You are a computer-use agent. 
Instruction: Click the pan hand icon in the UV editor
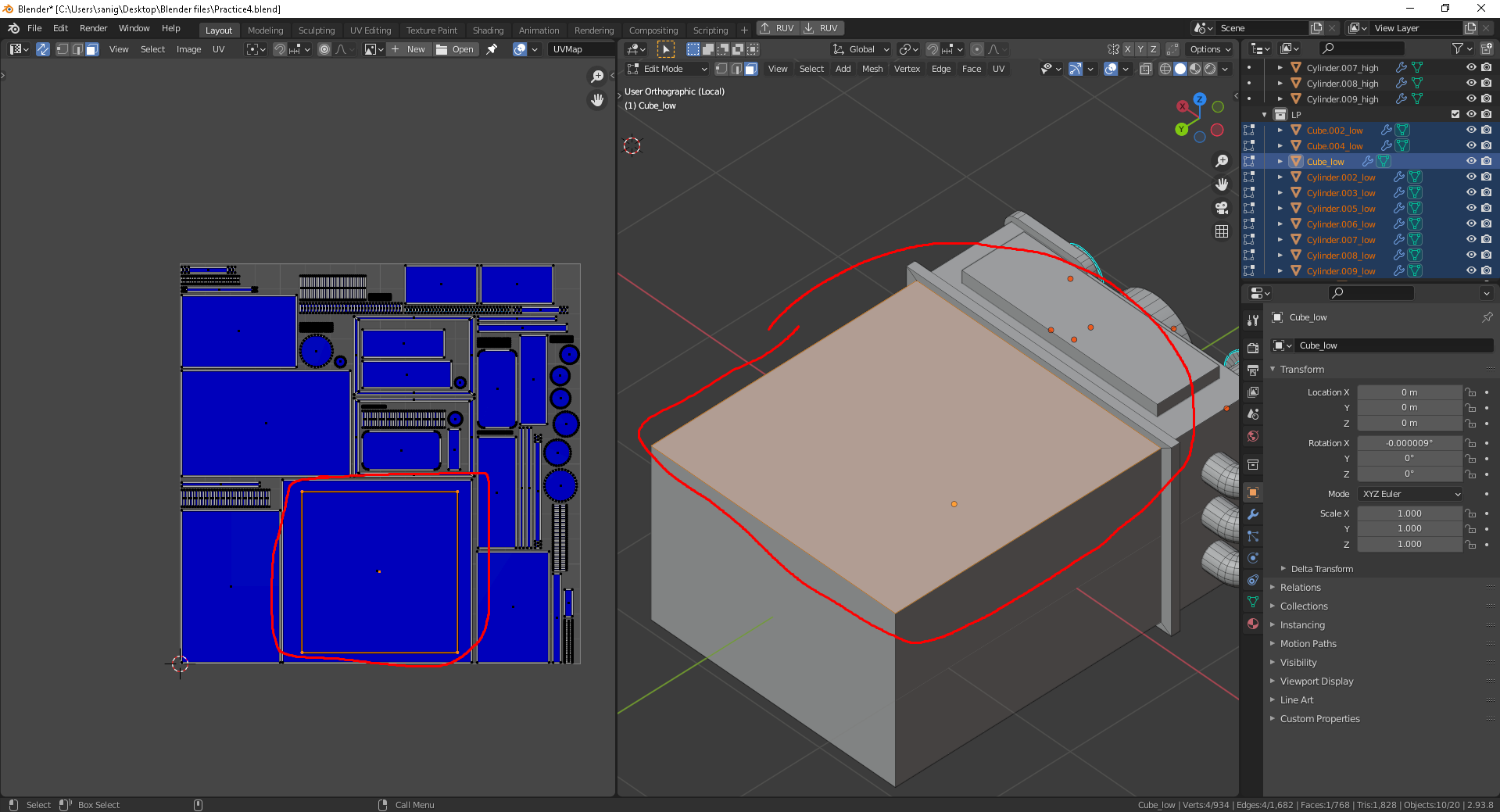(x=597, y=100)
